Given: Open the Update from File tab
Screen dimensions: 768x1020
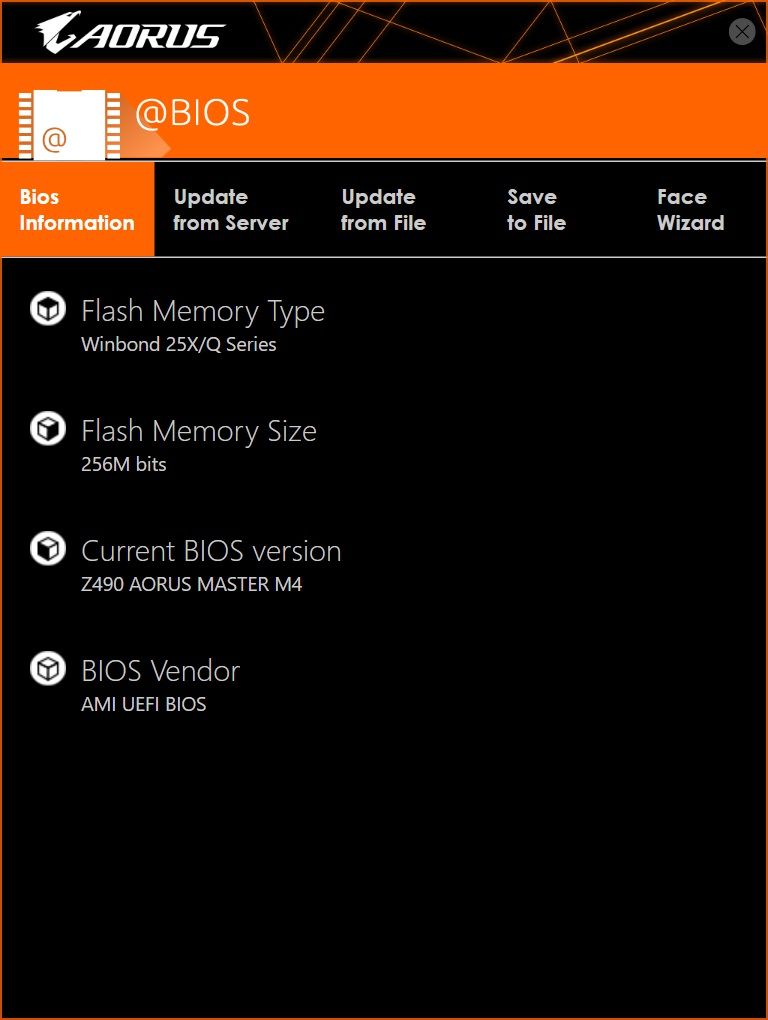Looking at the screenshot, I should 383,210.
